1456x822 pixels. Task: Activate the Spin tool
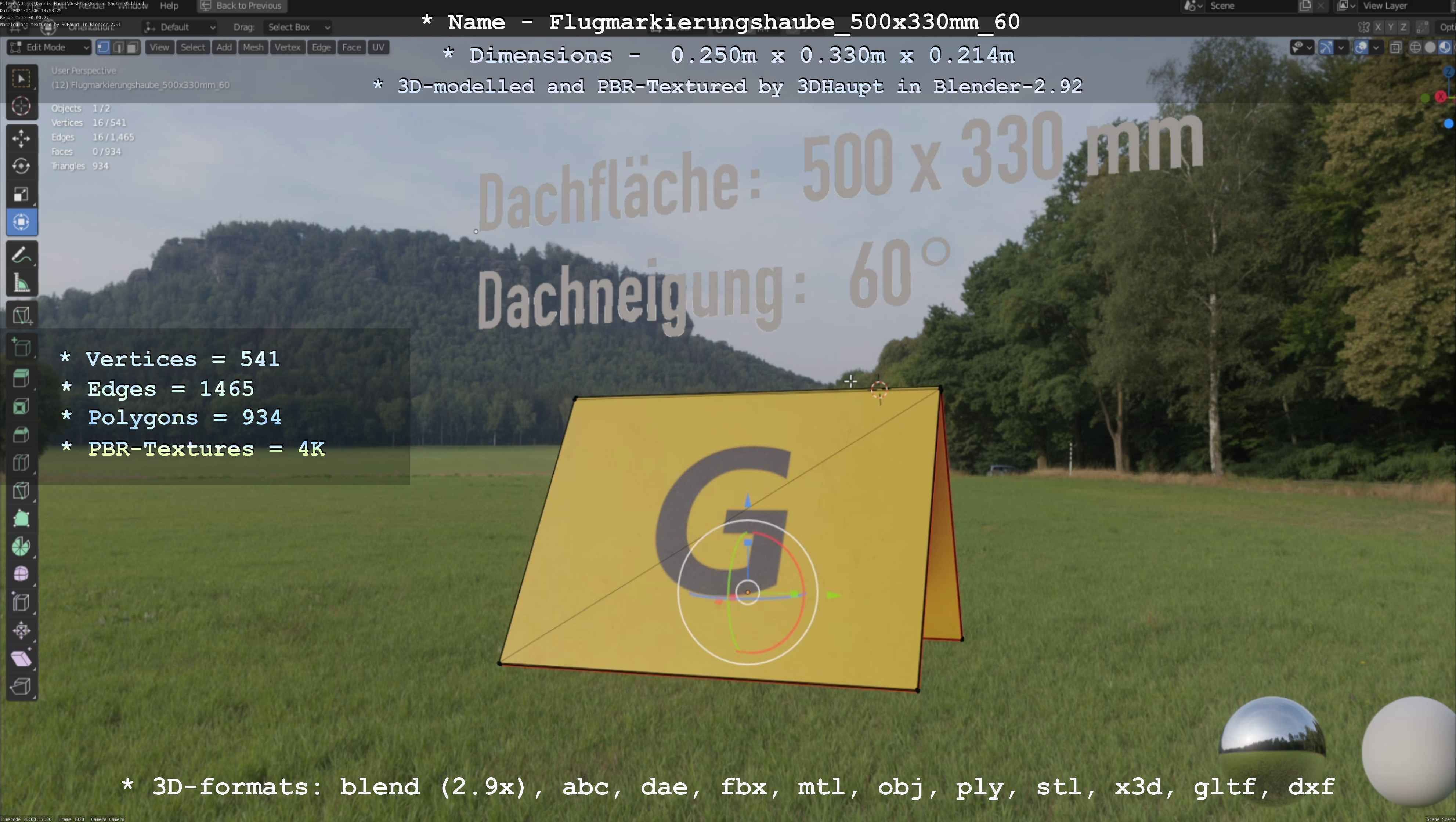21,546
